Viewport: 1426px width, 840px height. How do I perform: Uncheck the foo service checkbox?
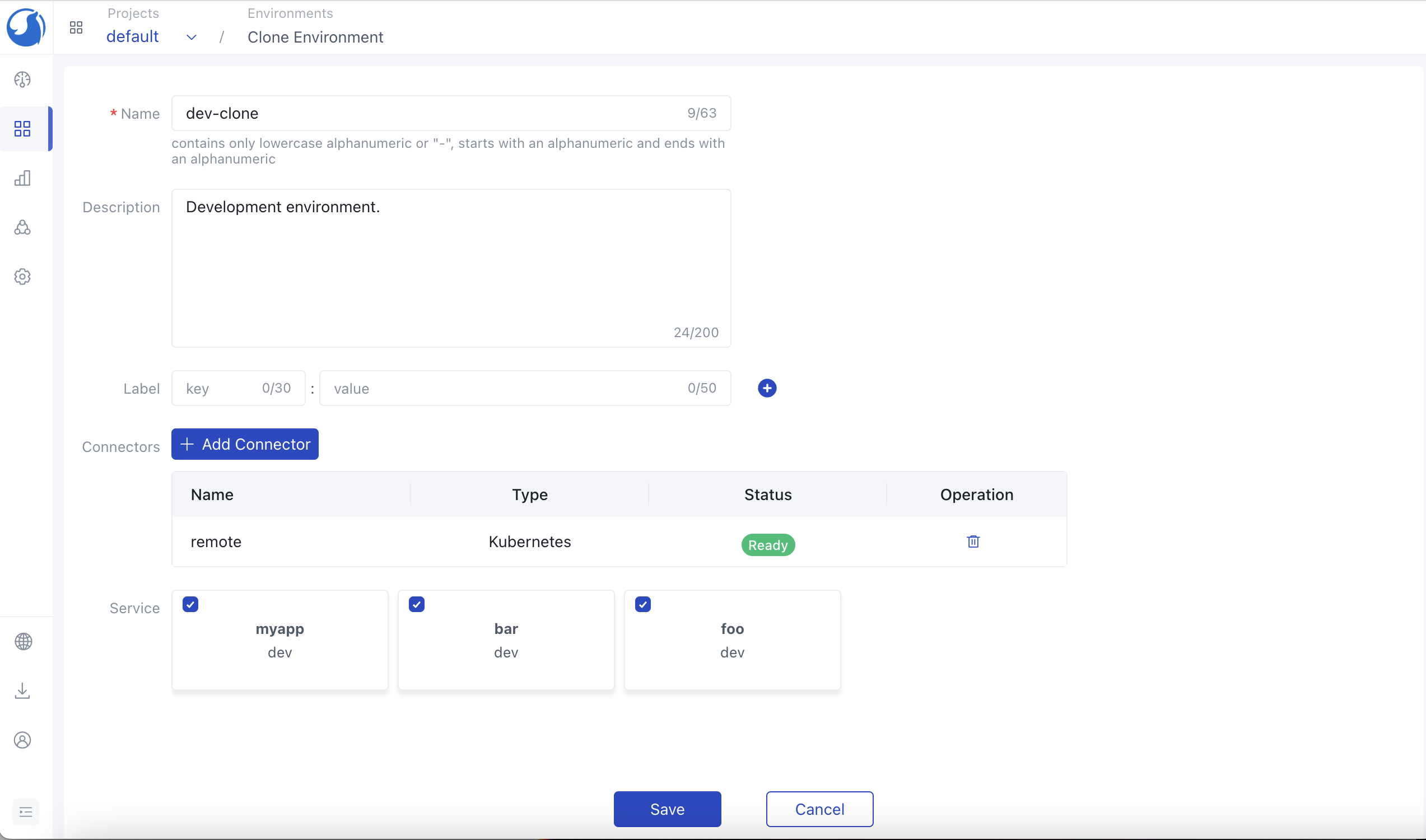(x=642, y=605)
